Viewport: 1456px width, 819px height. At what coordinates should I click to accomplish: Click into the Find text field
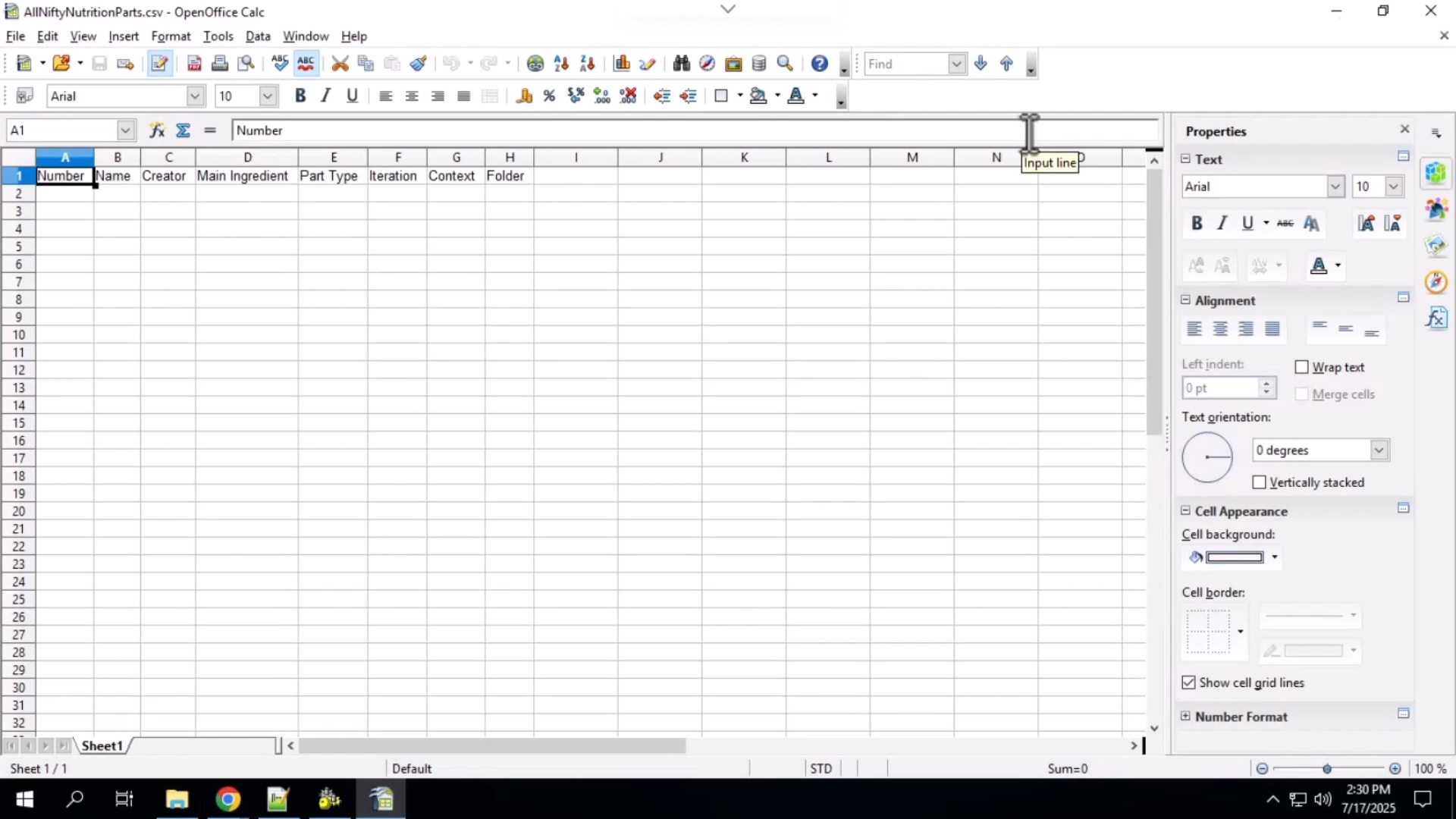(x=906, y=64)
